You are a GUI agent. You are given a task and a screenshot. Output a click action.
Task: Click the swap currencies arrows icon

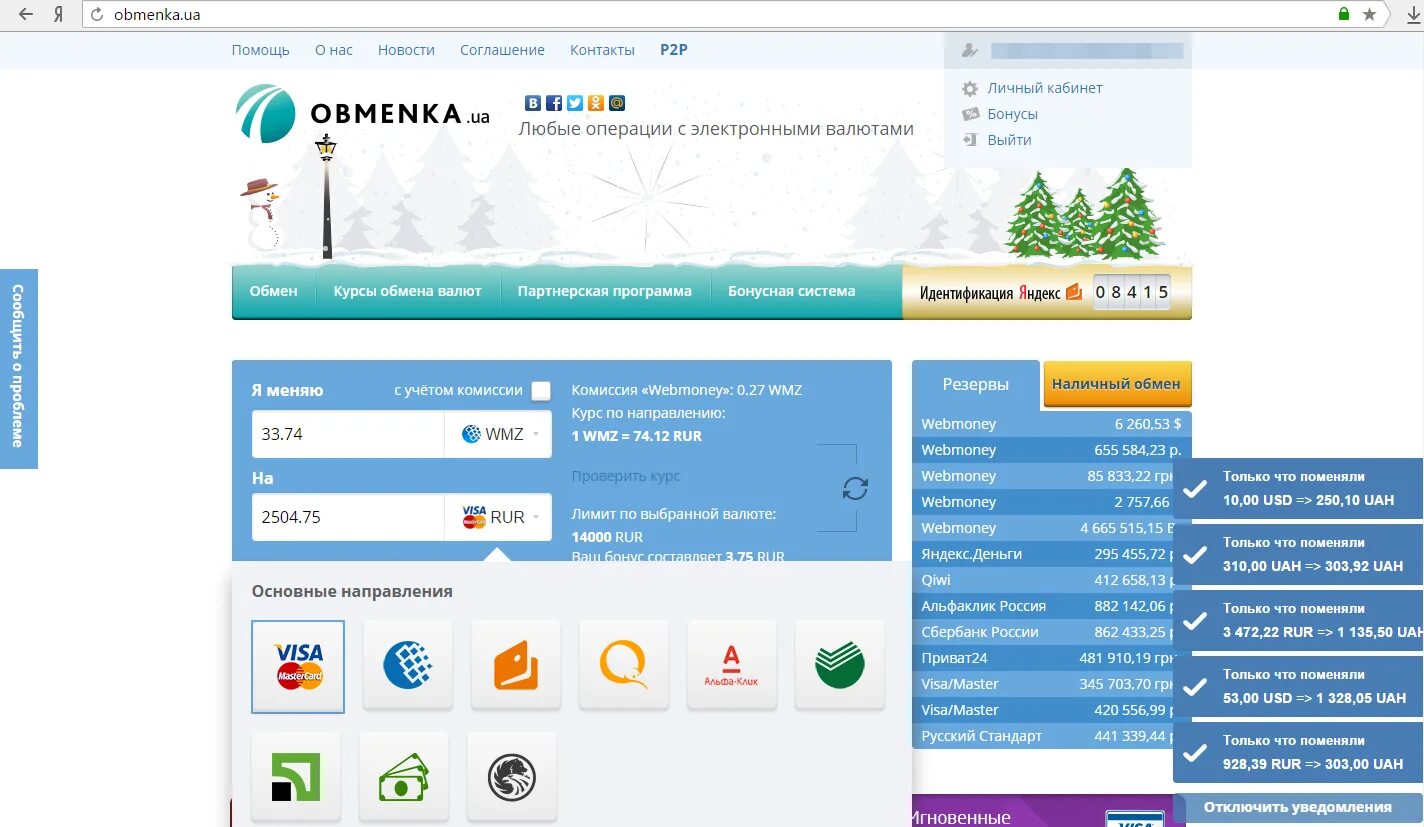[855, 488]
